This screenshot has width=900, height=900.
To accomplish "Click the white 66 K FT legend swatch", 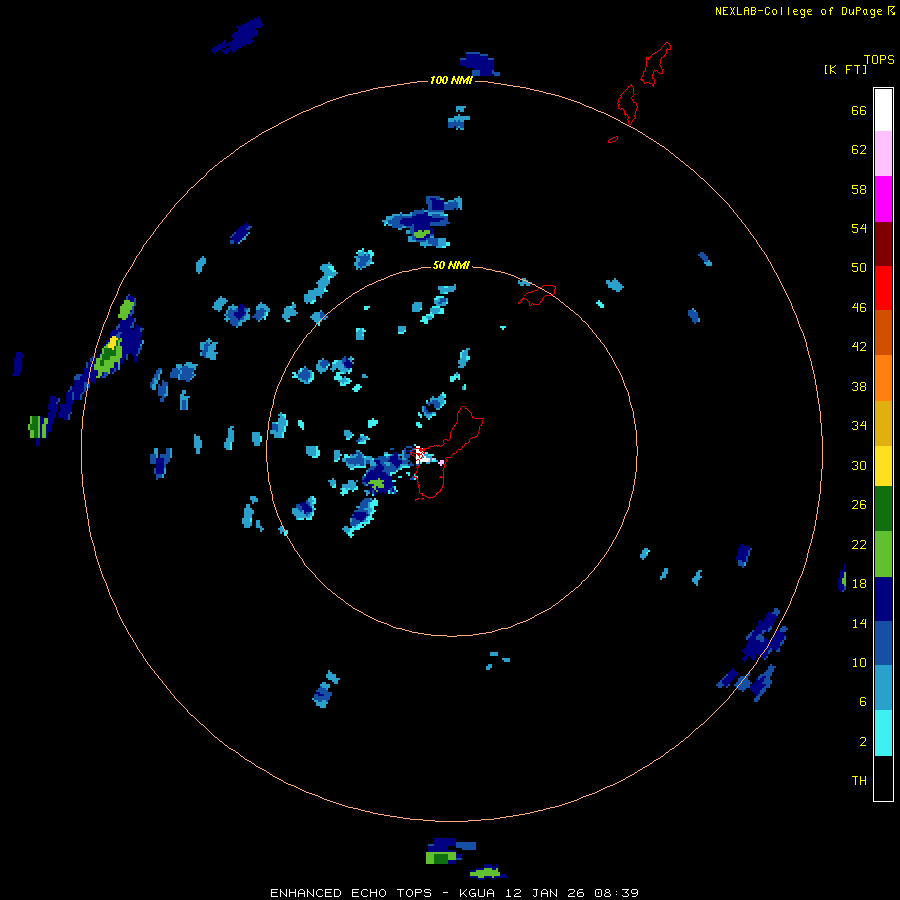I will pyautogui.click(x=883, y=110).
